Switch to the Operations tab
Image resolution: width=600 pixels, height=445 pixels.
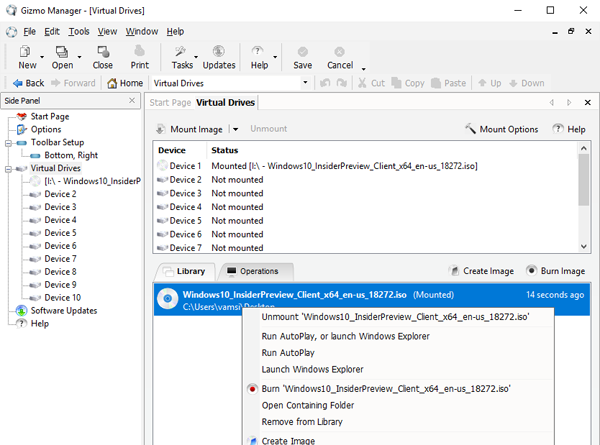[x=256, y=271]
